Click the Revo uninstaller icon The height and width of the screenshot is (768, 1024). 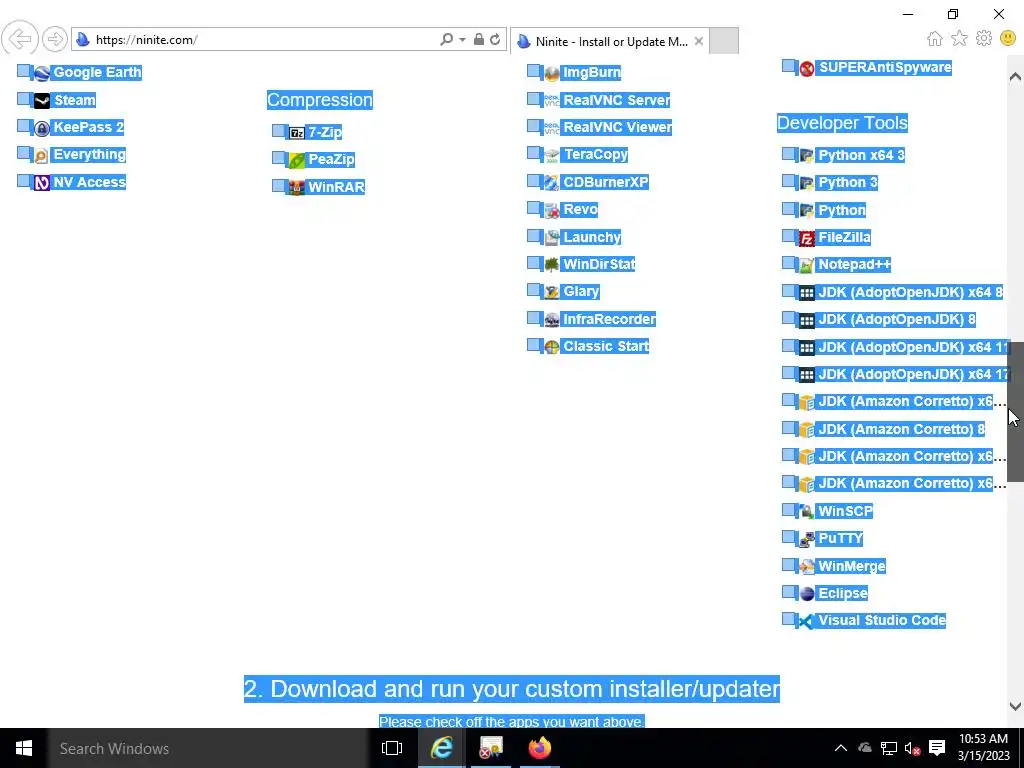pos(552,210)
